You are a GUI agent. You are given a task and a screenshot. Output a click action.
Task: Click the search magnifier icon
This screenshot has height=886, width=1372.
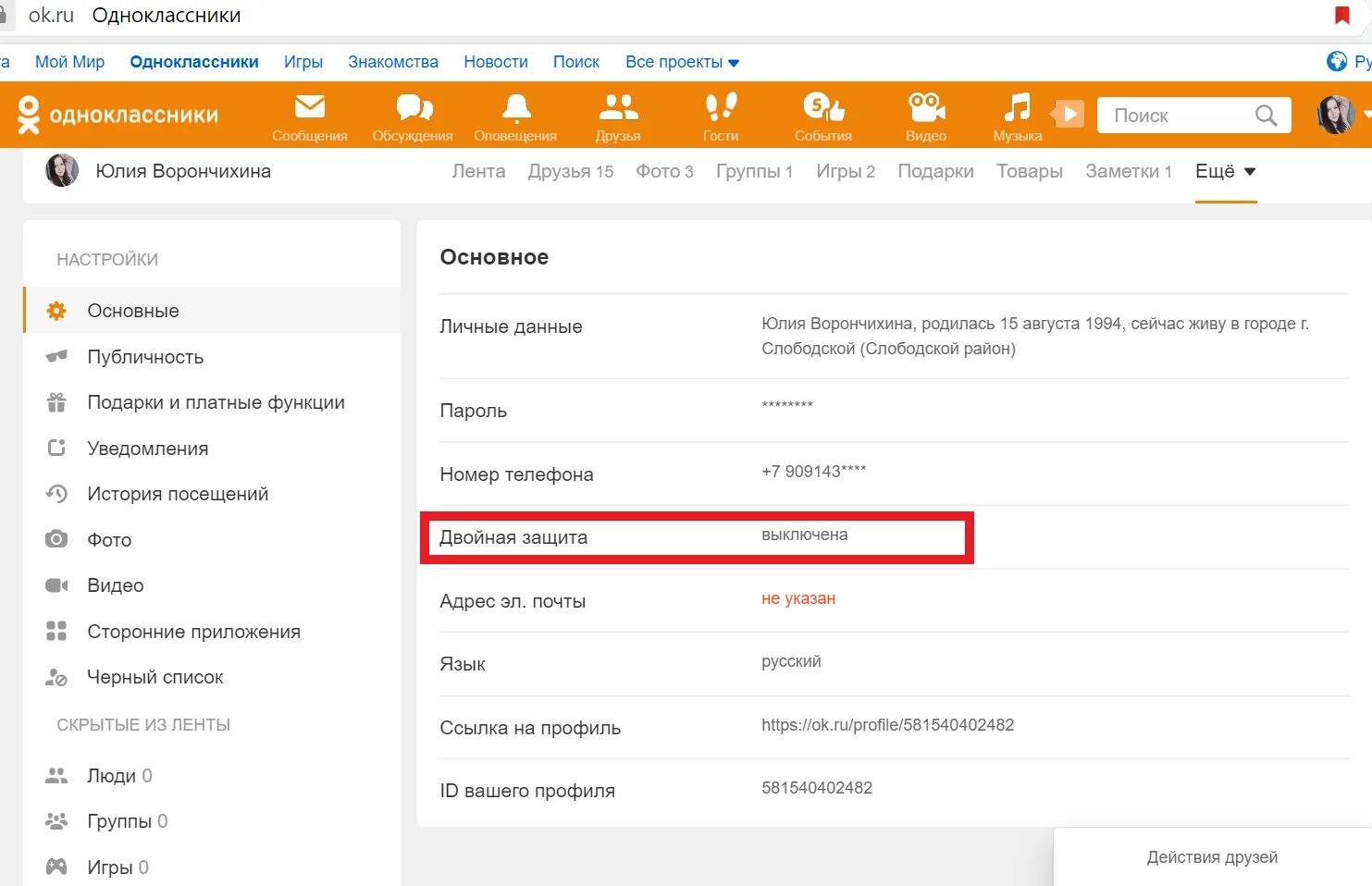[1266, 116]
